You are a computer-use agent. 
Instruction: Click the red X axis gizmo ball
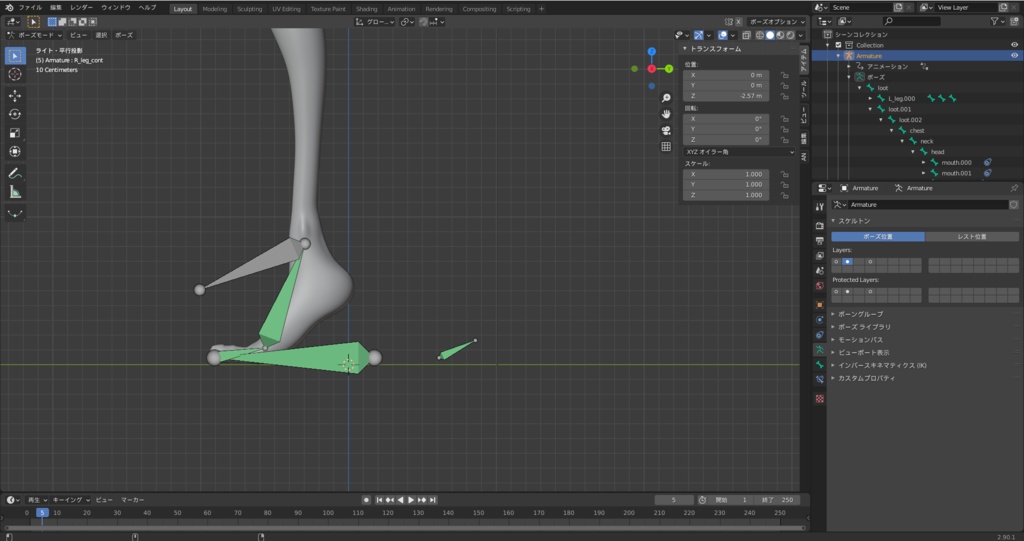coord(651,69)
